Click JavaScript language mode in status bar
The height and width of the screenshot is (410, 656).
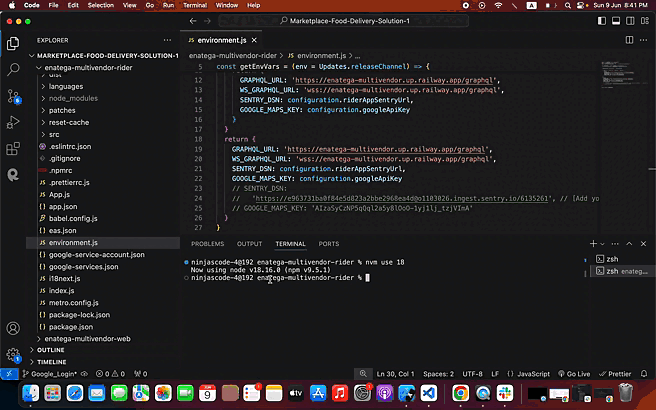pyautogui.click(x=529, y=373)
